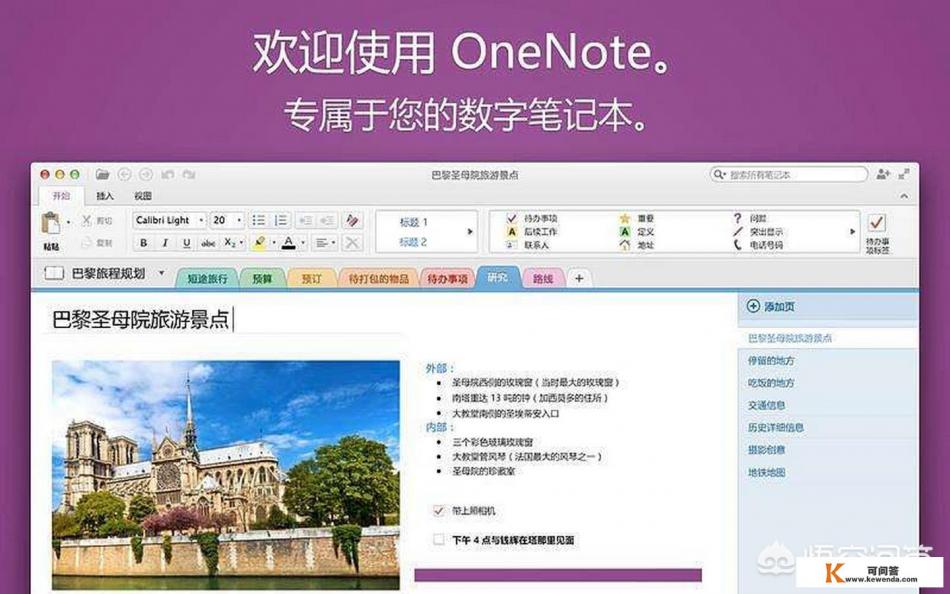This screenshot has height=594, width=950.
Task: Uncheck the 带上照相机 checkbox
Action: (x=439, y=511)
